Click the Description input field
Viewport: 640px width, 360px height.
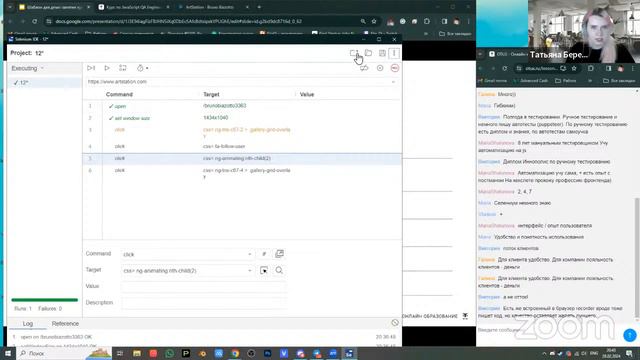click(204, 303)
